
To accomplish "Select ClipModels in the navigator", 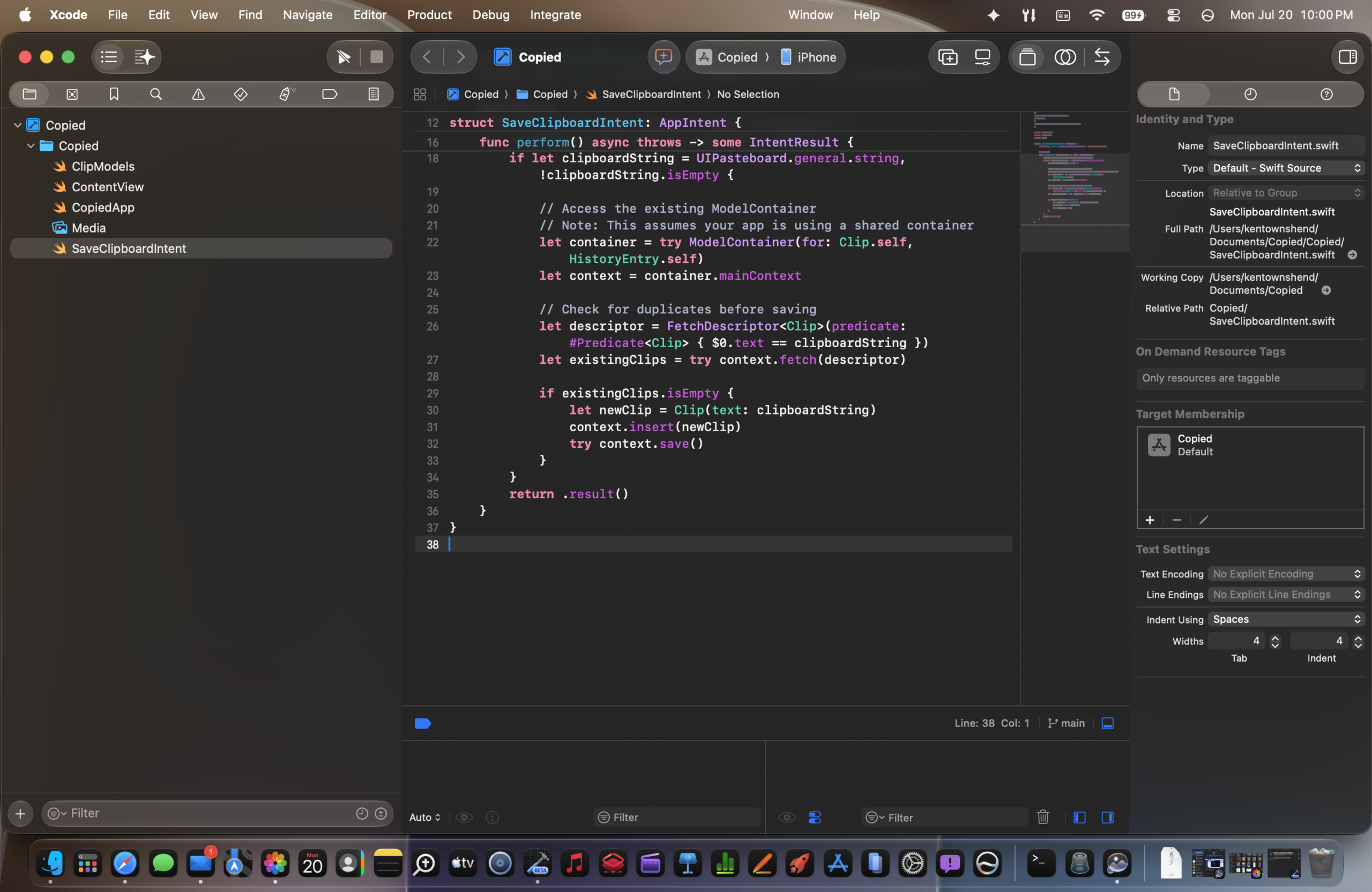I will 103,167.
